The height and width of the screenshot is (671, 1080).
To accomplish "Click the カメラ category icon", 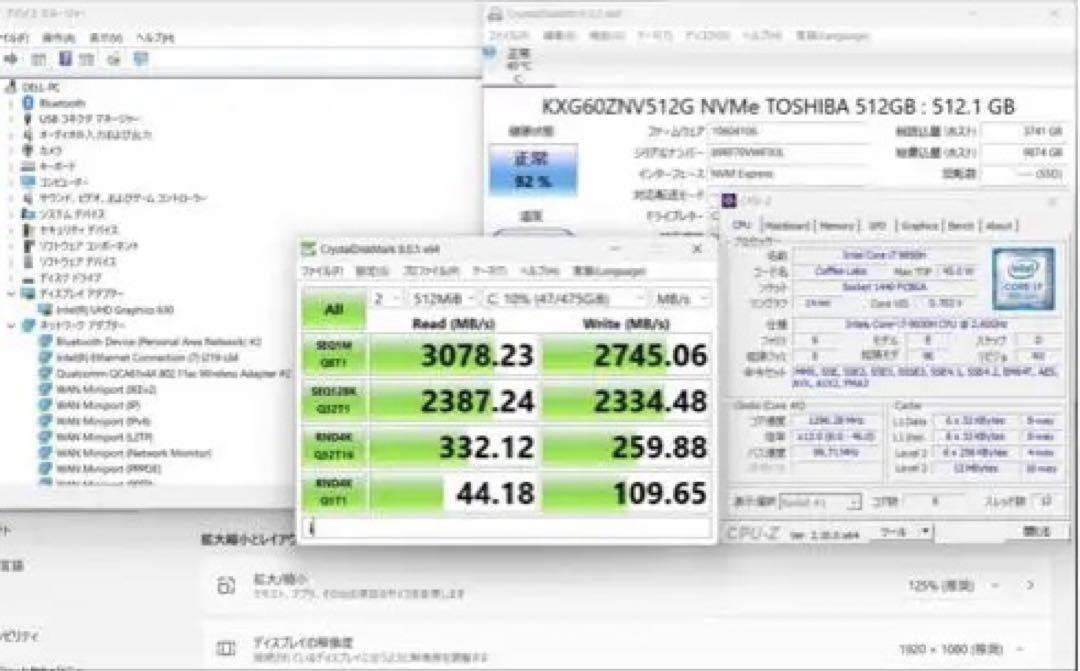I will tap(28, 150).
